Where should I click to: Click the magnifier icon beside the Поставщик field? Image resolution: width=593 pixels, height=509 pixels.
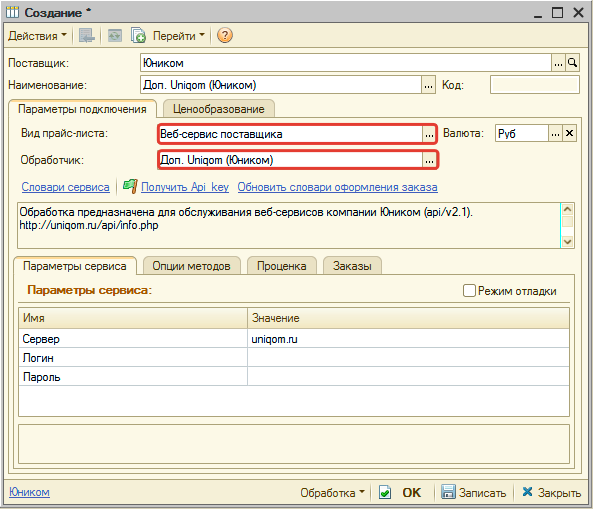(573, 63)
